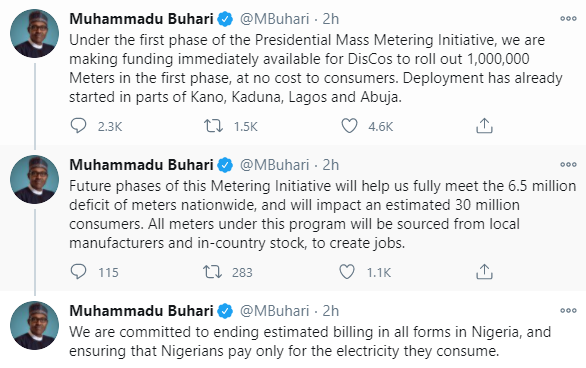Viewport: 586px width, 368px height.
Task: Like the first tweet with 4.6K likes
Action: (349, 126)
